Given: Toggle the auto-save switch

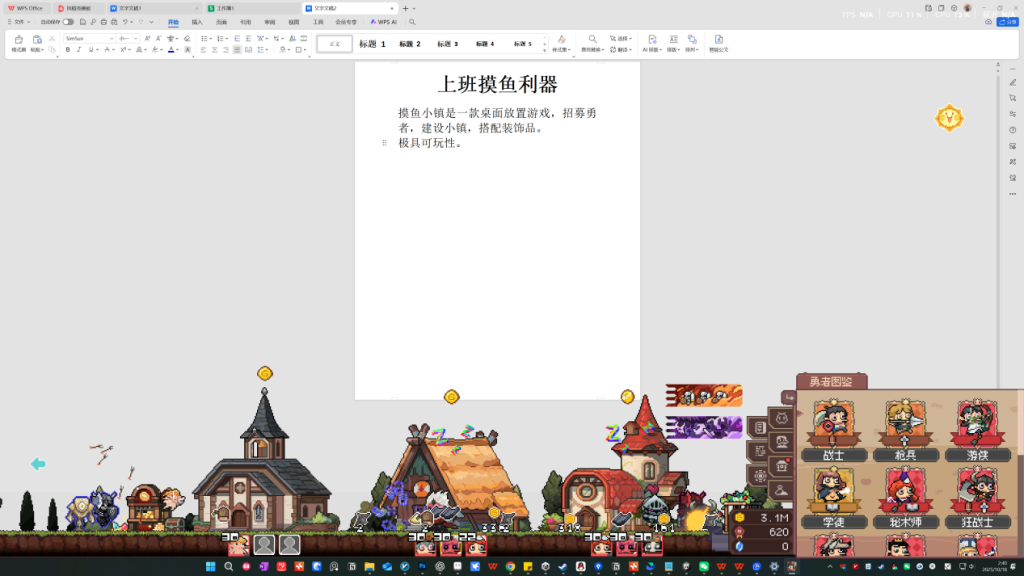Looking at the screenshot, I should pos(68,21).
